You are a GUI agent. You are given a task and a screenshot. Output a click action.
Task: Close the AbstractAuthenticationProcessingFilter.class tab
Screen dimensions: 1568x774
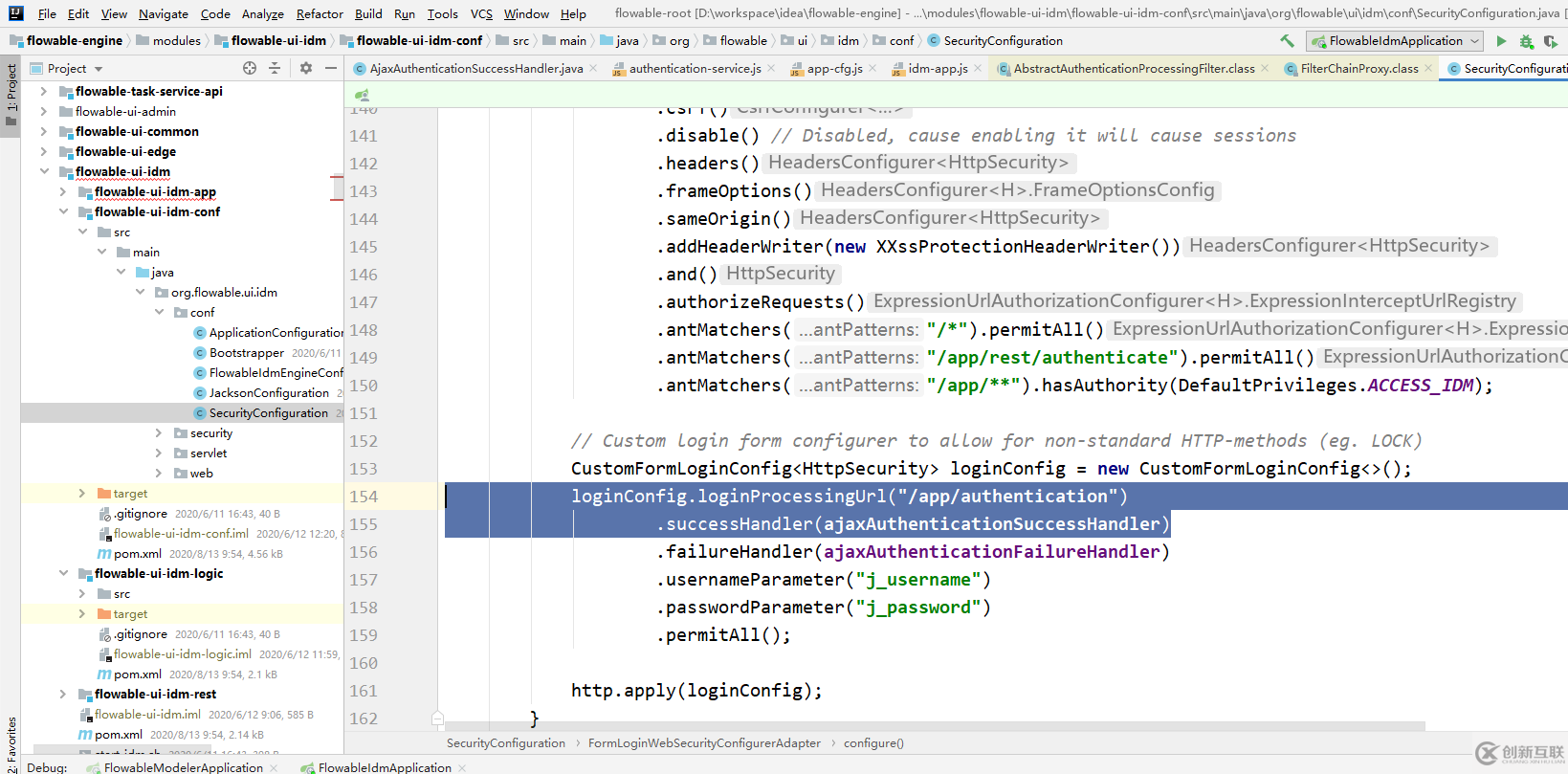[1265, 68]
